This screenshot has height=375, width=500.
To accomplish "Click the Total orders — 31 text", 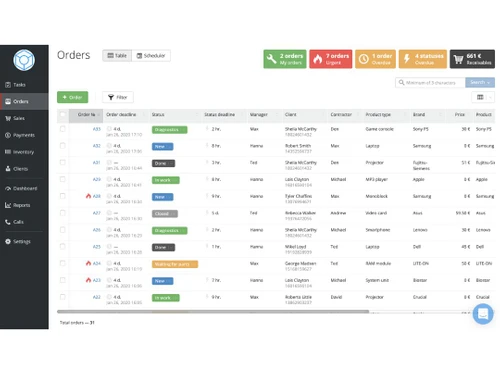I will click(77, 323).
